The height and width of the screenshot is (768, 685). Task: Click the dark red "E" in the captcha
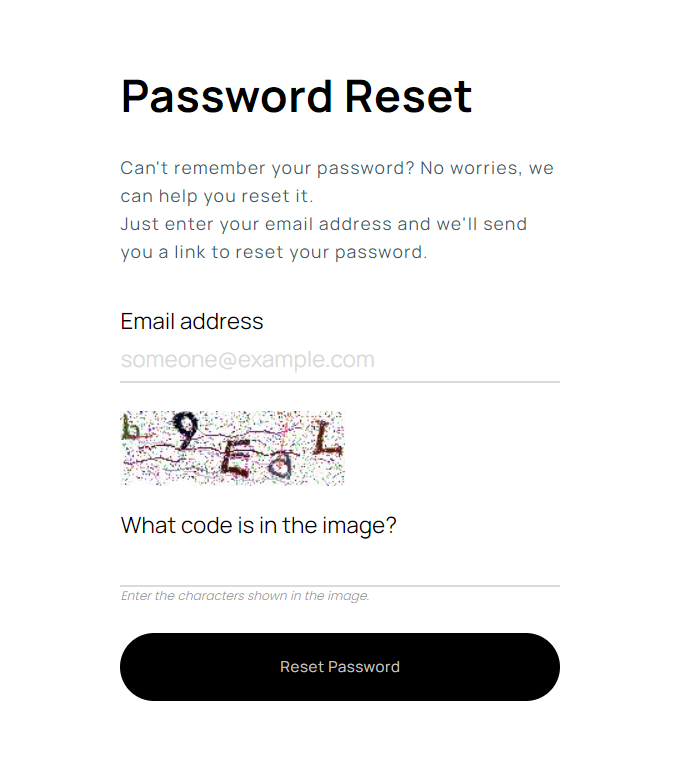click(x=238, y=460)
